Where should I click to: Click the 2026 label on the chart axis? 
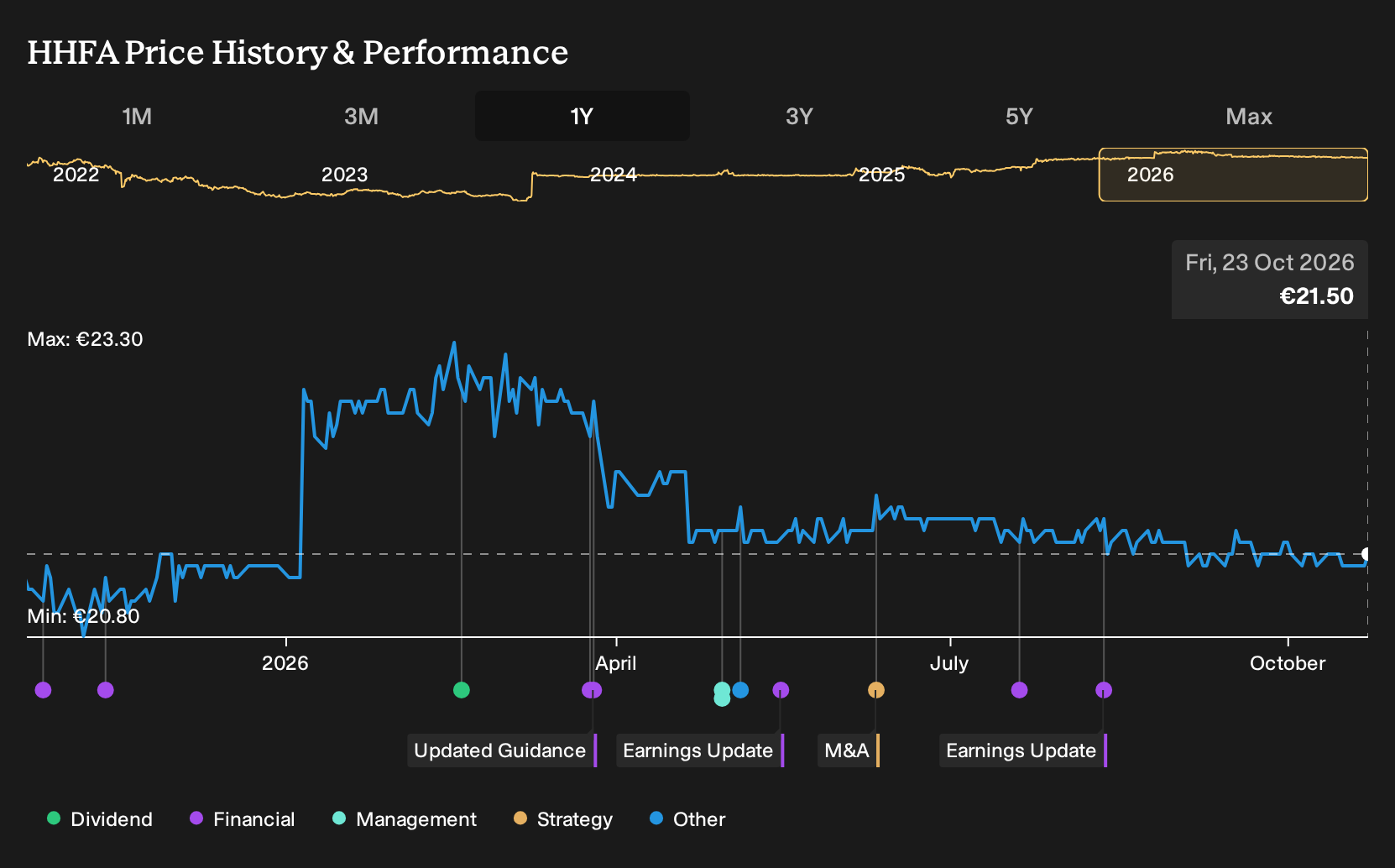[x=285, y=663]
